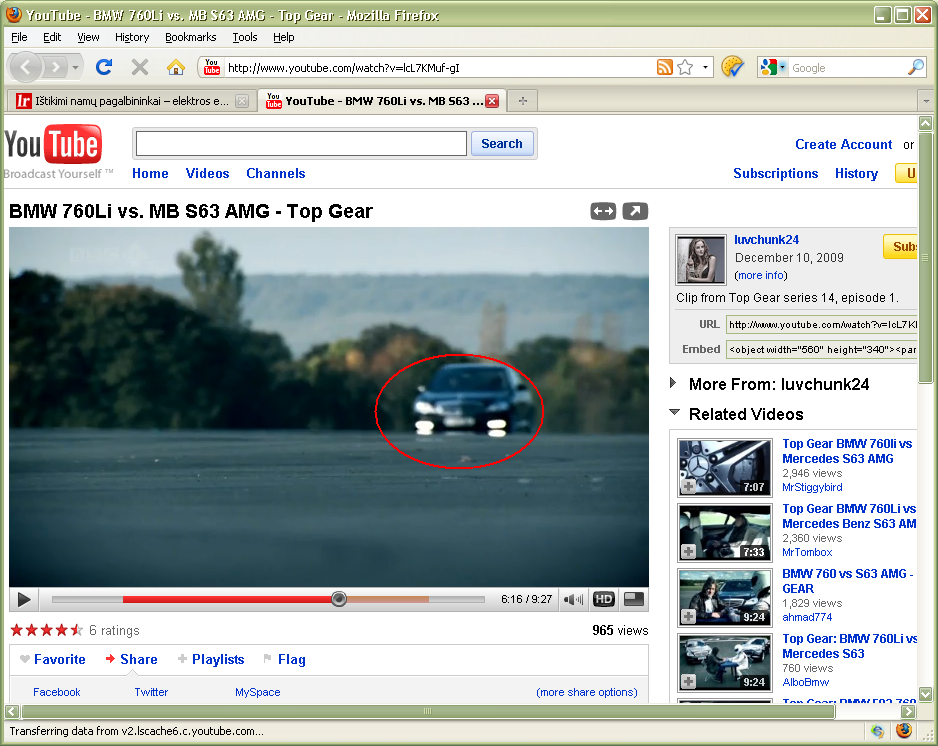Close the YouTube BMW 760Li tab
Image resolution: width=938 pixels, height=746 pixels.
point(492,101)
